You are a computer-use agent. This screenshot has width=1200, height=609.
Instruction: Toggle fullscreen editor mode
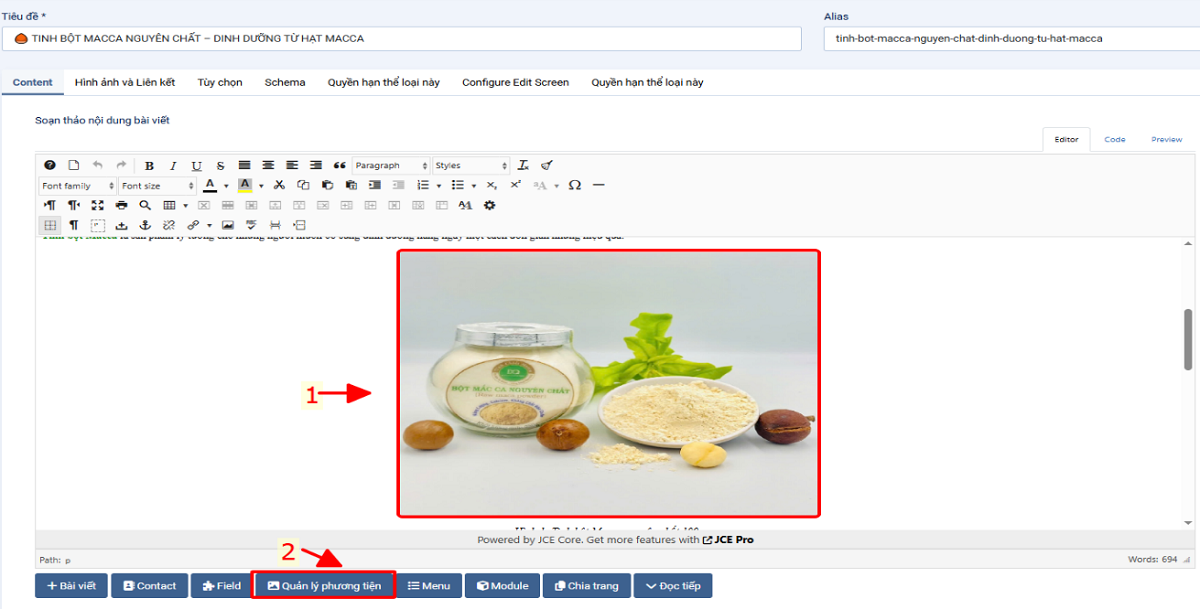tap(97, 206)
